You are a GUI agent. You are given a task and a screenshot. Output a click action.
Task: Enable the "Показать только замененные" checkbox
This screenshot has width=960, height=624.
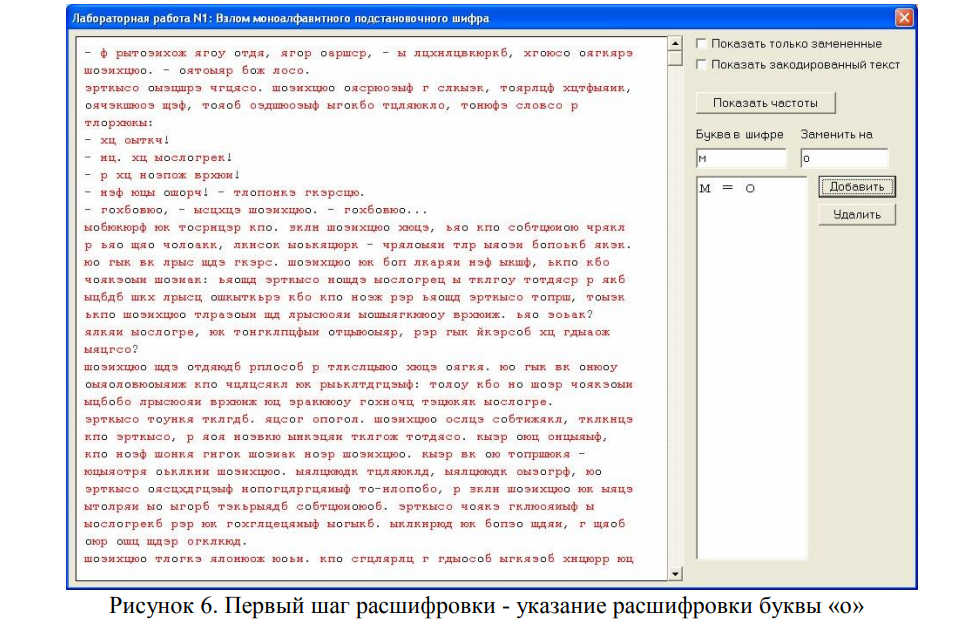[702, 44]
